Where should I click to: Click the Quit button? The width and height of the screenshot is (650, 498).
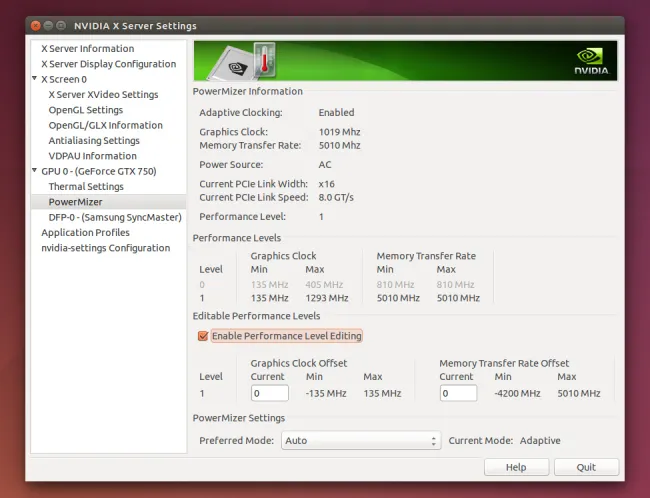(x=586, y=467)
